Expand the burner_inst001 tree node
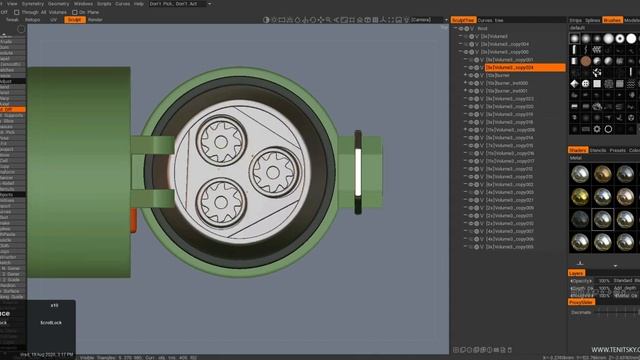 point(465,91)
